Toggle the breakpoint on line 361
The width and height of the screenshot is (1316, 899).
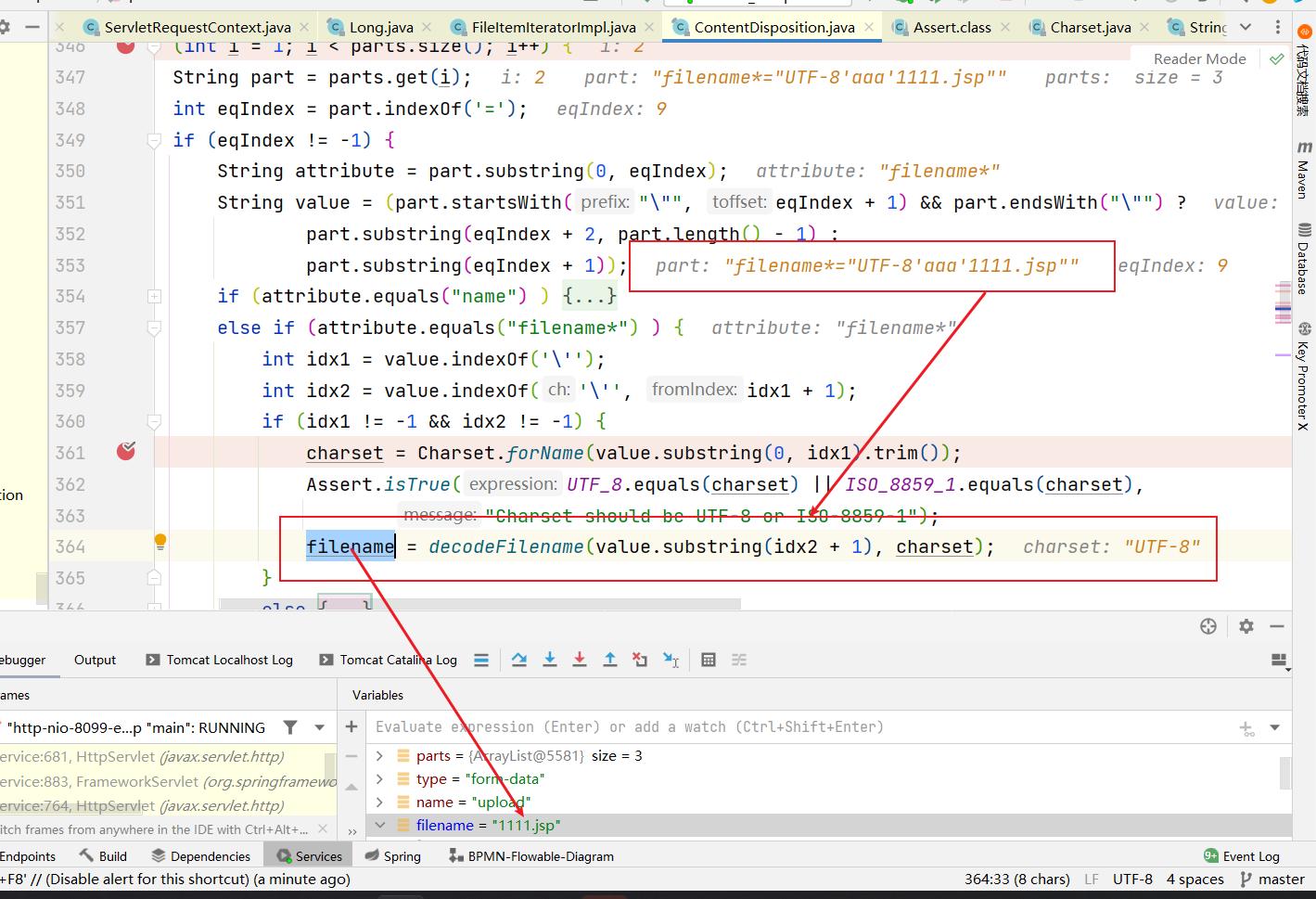[126, 452]
